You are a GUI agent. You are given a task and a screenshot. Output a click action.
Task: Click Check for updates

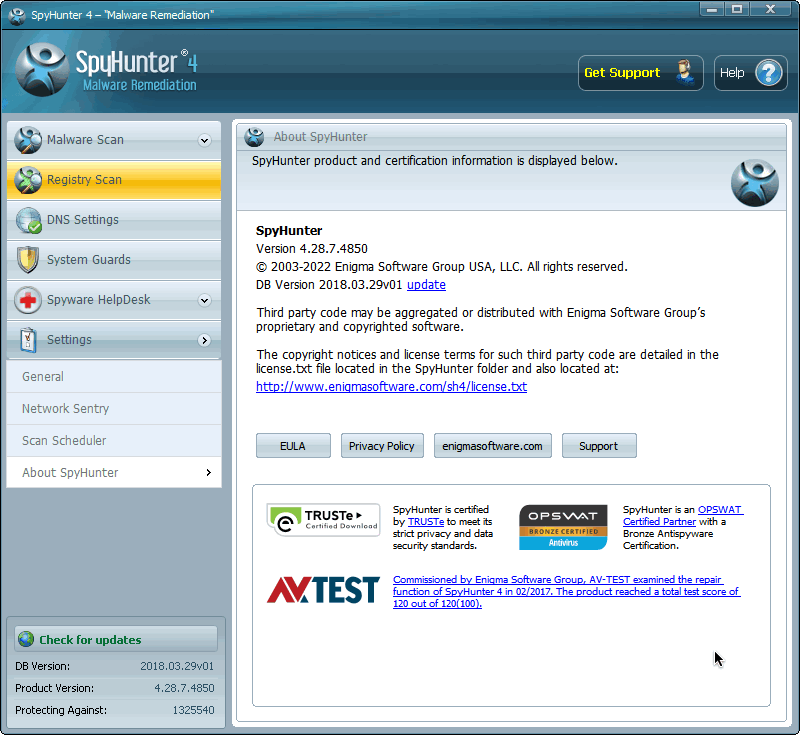point(116,639)
